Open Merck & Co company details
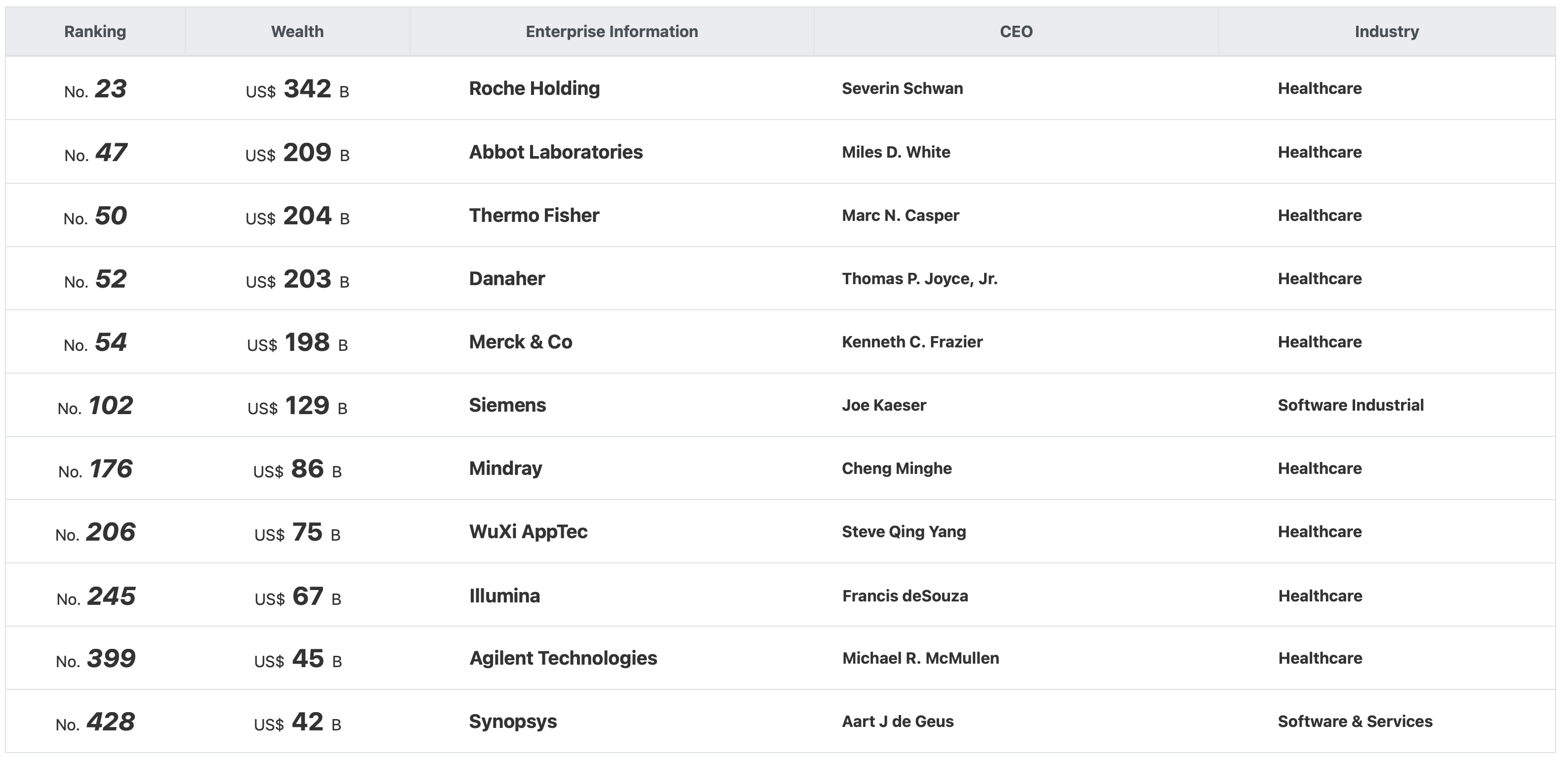The width and height of the screenshot is (1568, 764). point(520,342)
